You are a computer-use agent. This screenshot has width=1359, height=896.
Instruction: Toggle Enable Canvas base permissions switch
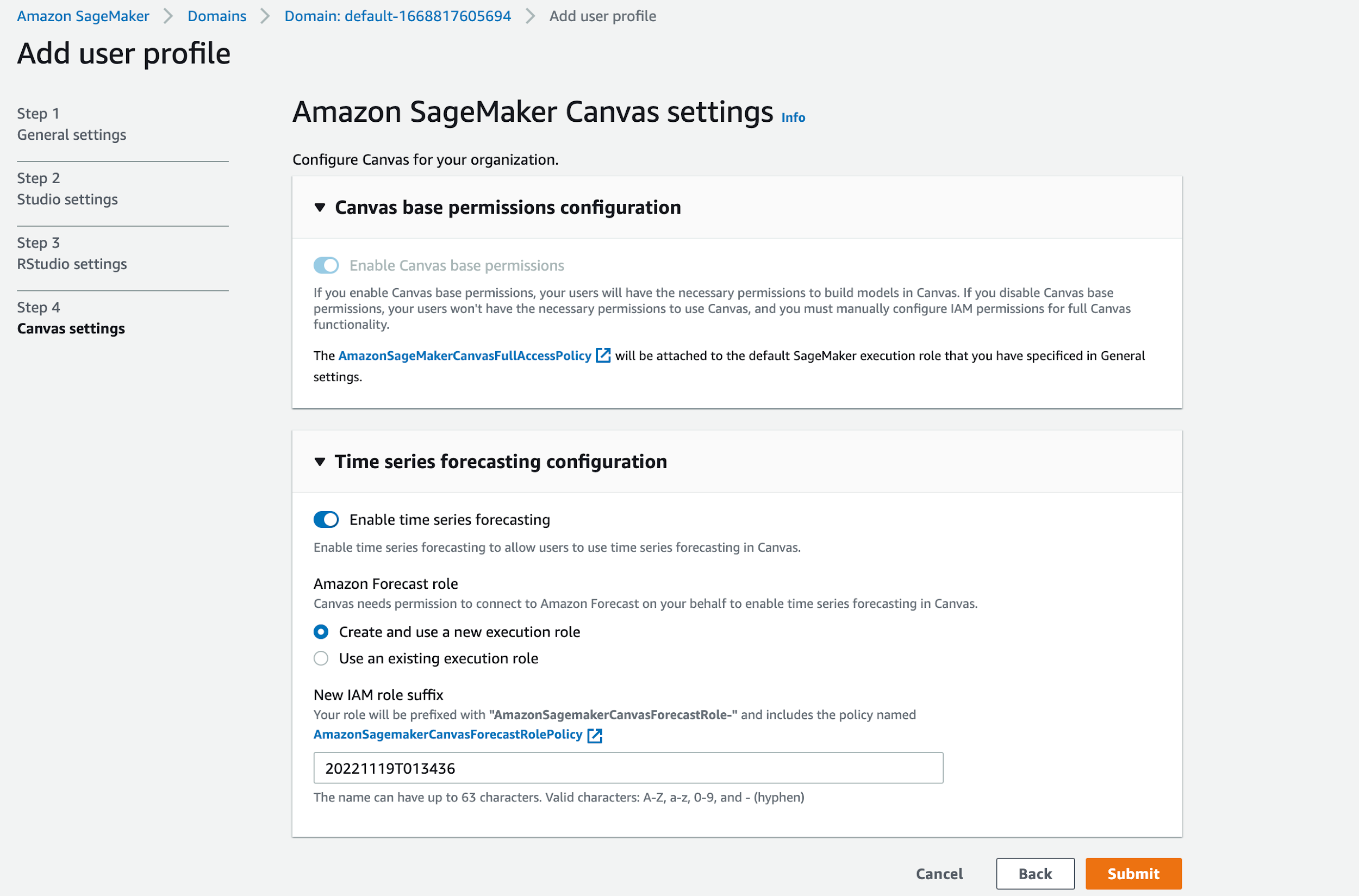point(326,265)
